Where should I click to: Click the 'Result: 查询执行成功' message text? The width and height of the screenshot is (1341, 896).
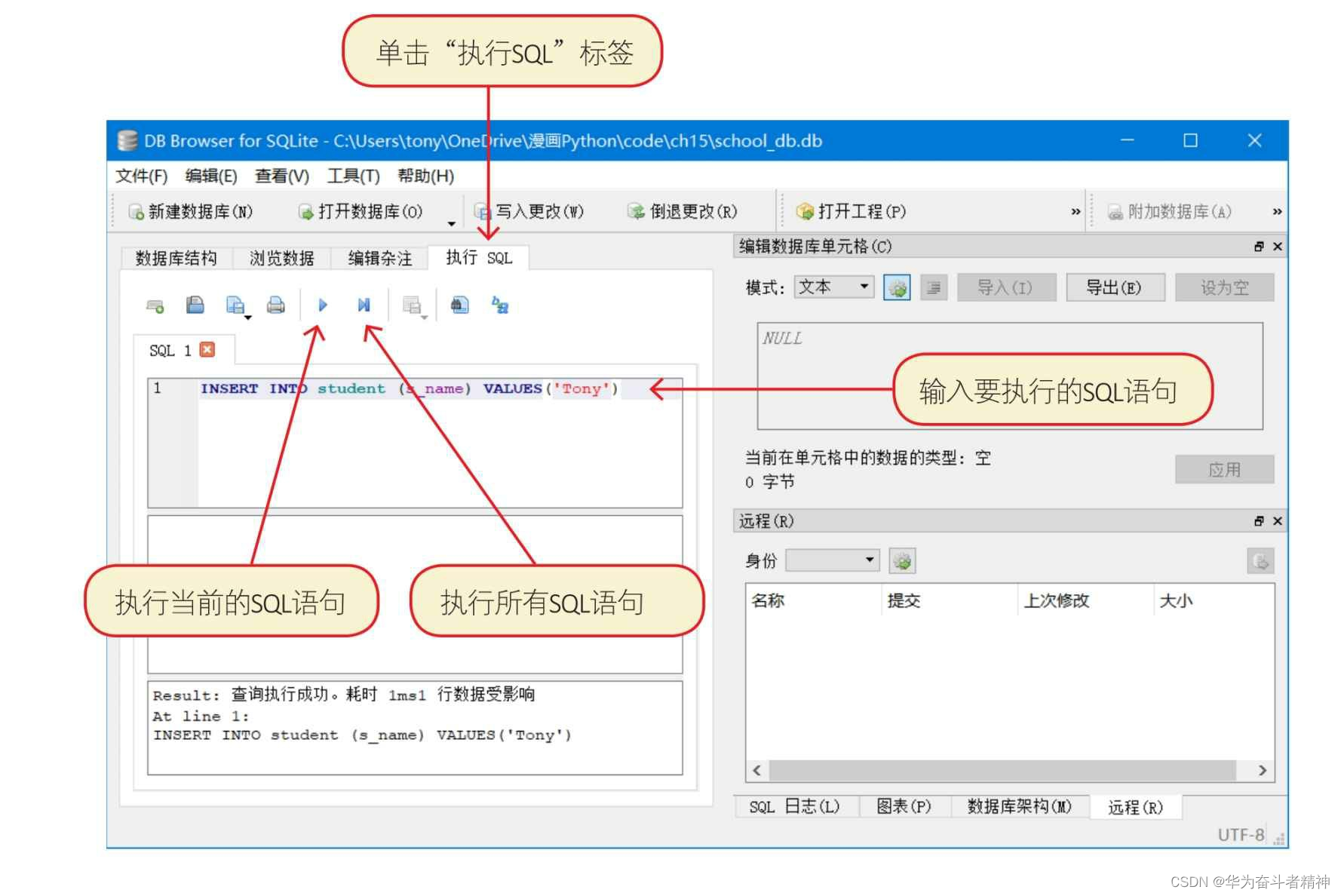point(344,694)
